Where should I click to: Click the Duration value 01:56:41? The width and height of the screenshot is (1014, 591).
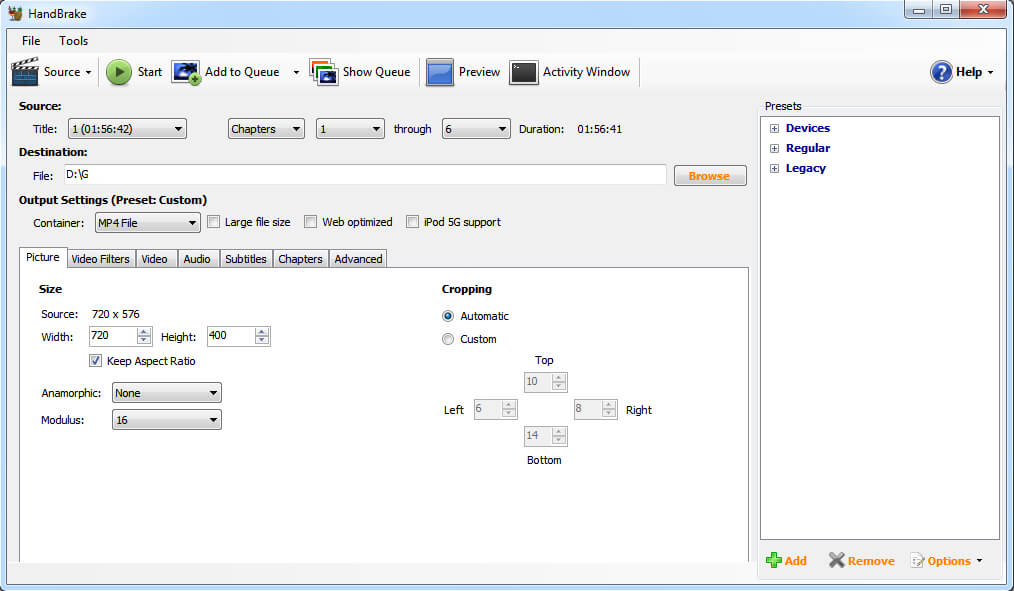[x=599, y=129]
